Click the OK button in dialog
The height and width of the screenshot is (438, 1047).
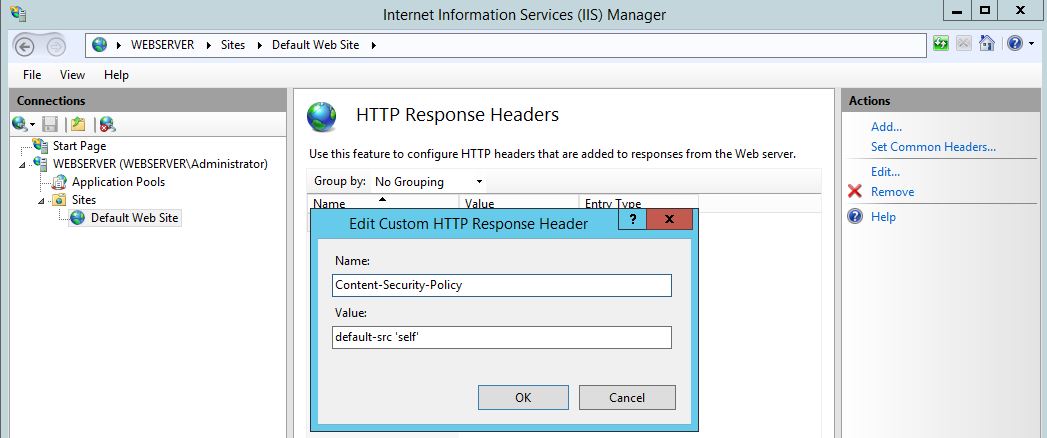(x=523, y=397)
